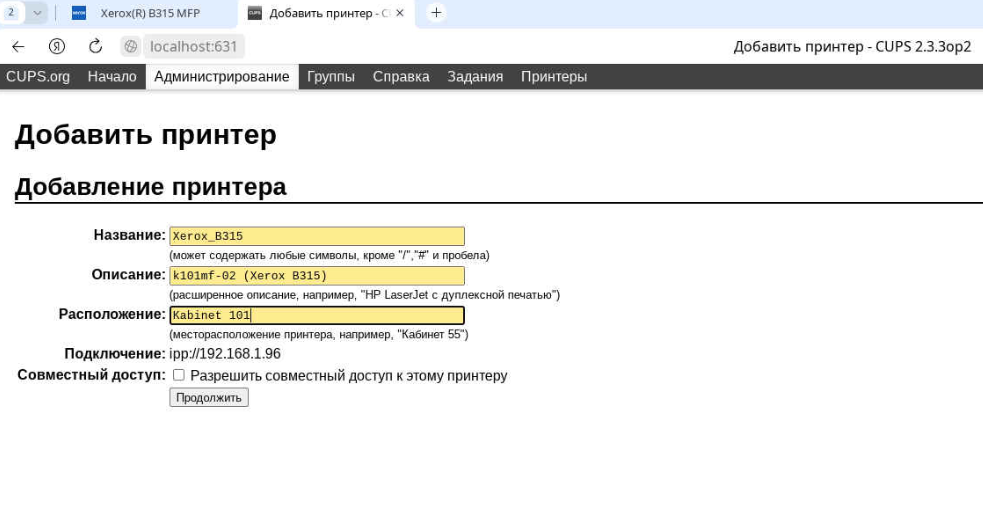983x531 pixels.
Task: Open the Yandex home button
Action: (x=57, y=46)
